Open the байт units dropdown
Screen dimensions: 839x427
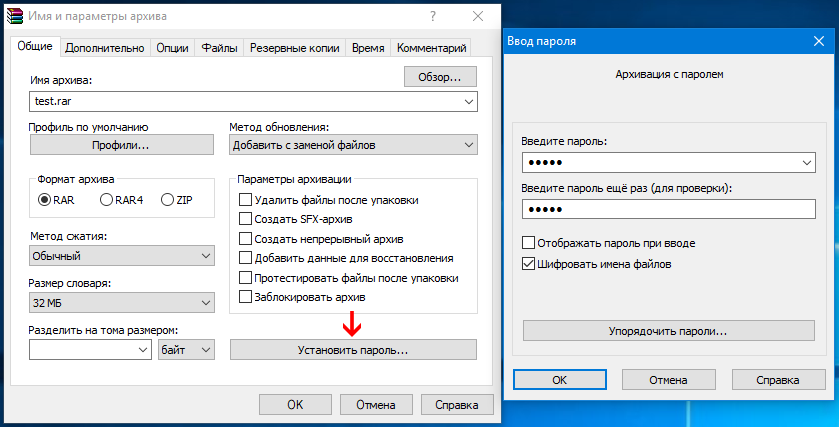click(x=186, y=350)
